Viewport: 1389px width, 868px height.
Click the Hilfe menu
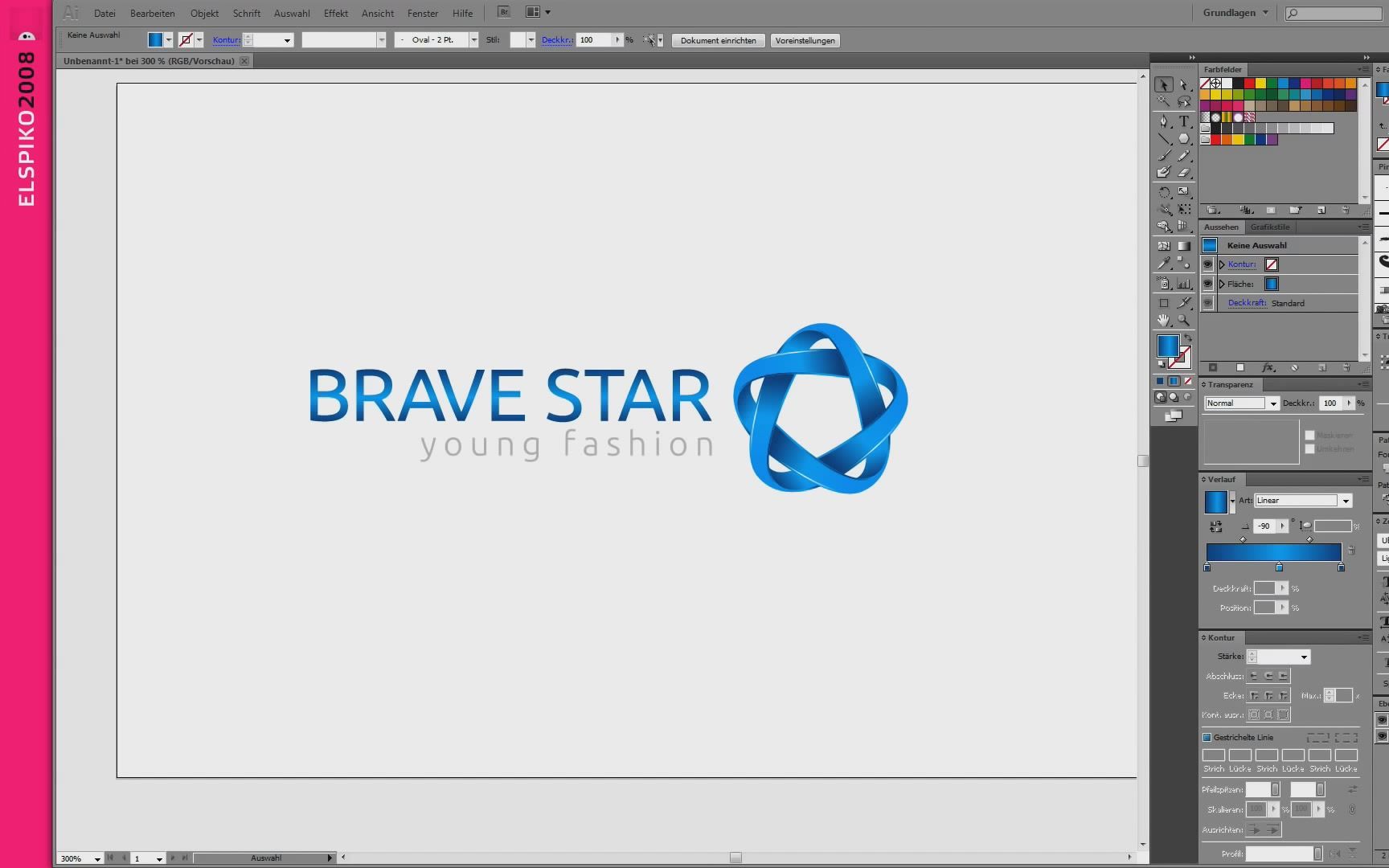coord(462,13)
